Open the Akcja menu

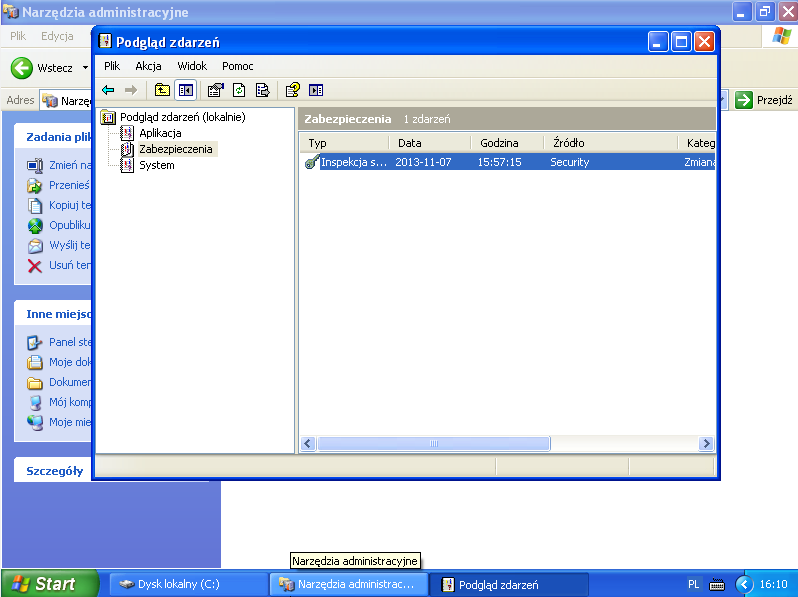tap(149, 66)
